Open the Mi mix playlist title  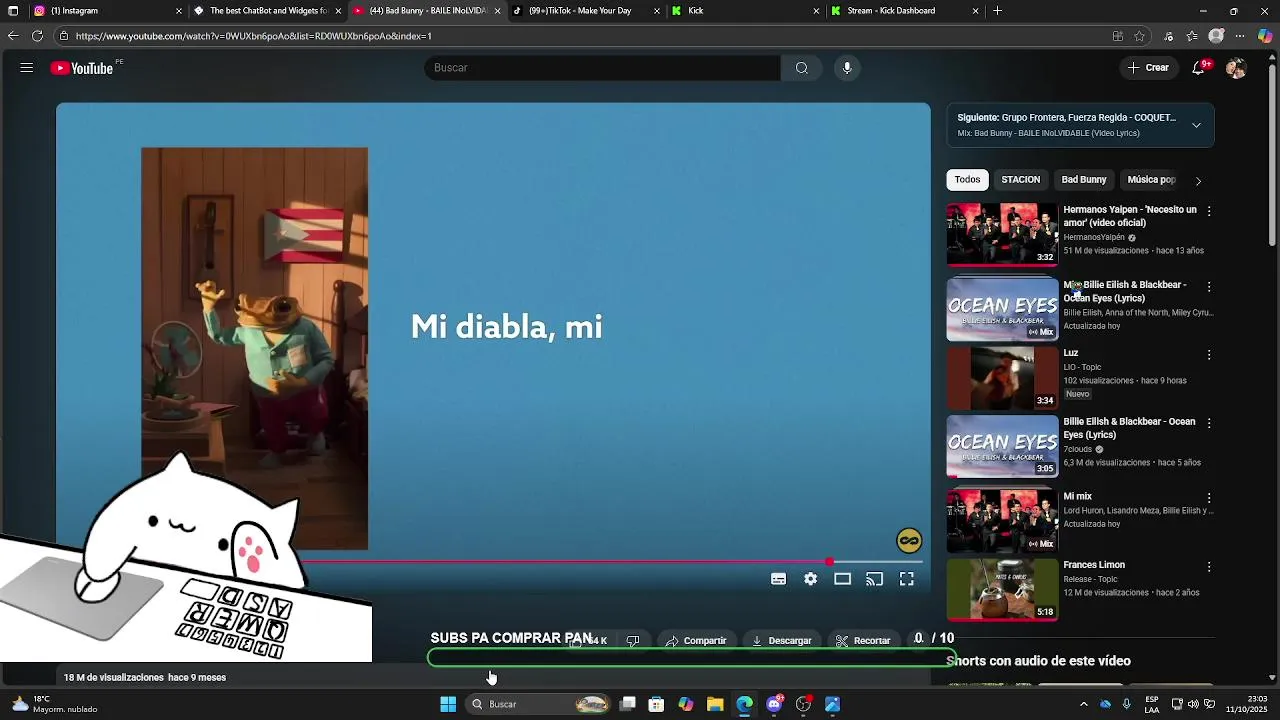[x=1077, y=497]
